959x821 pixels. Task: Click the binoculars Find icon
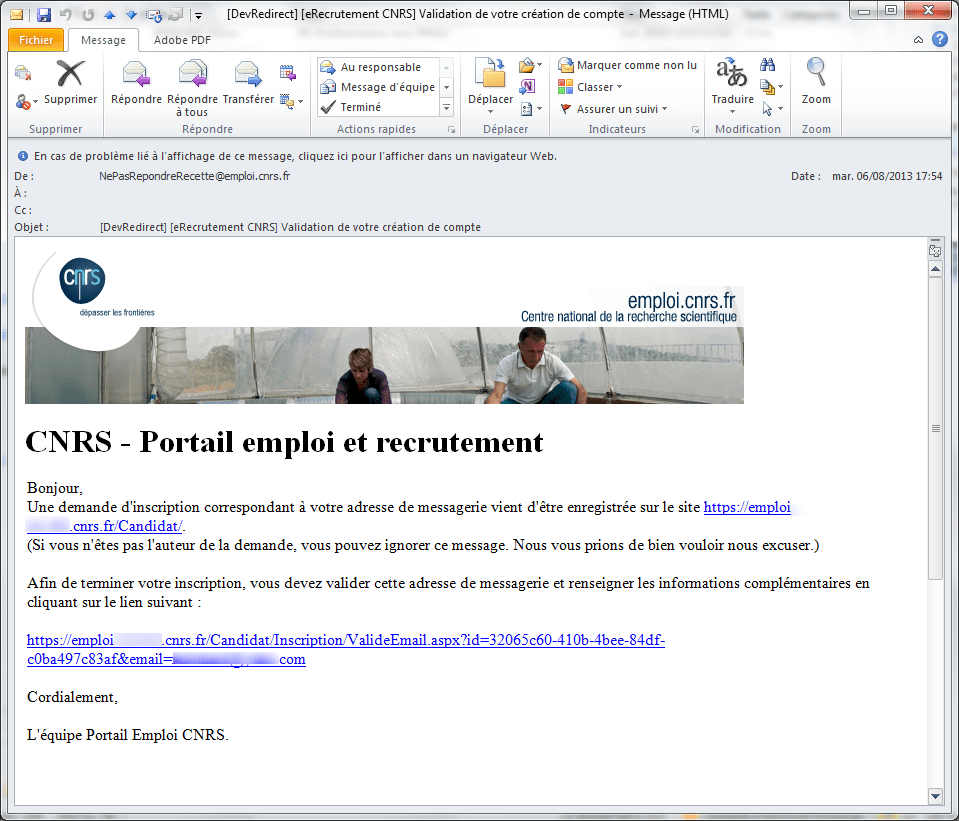pos(768,65)
